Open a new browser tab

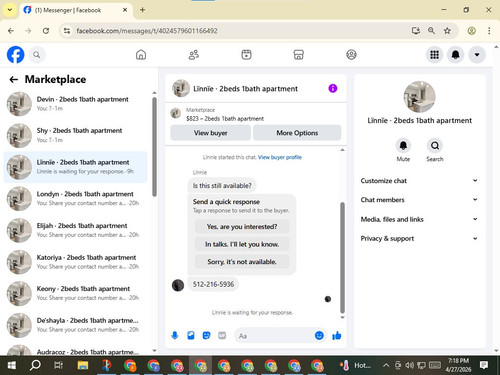pyautogui.click(x=142, y=10)
